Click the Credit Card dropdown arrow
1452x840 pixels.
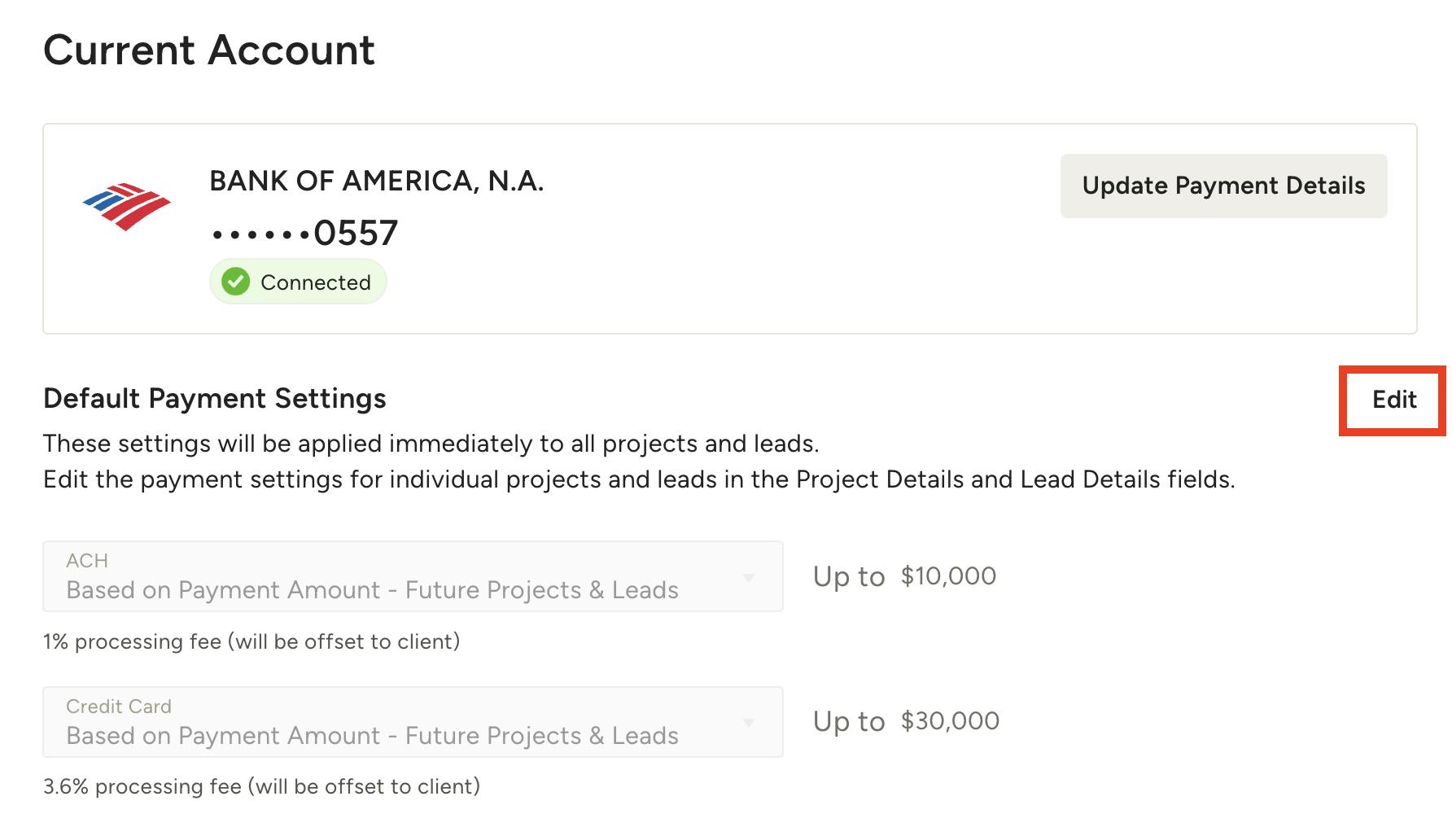(x=750, y=721)
